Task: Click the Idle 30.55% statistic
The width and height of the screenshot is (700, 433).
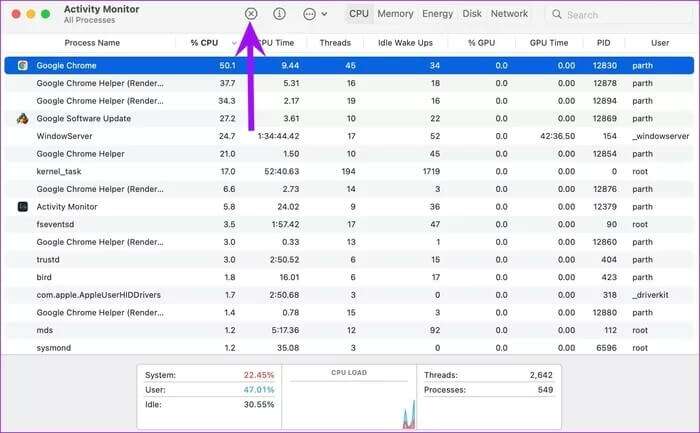Action: click(209, 404)
